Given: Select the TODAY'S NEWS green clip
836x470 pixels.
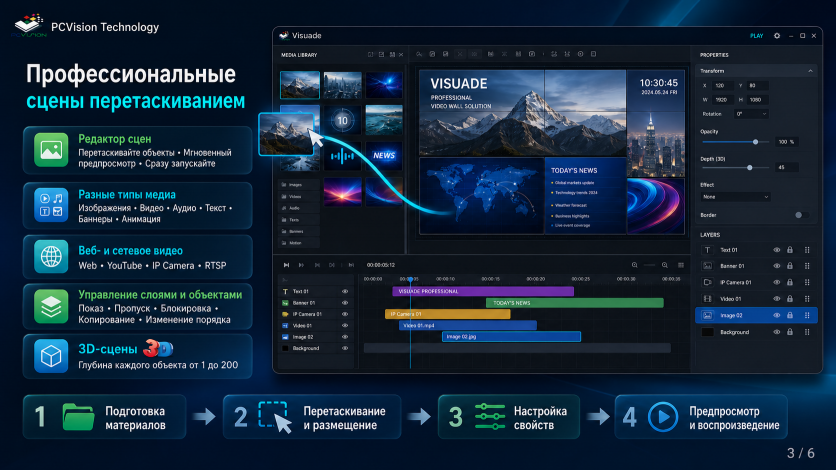Looking at the screenshot, I should tap(575, 303).
